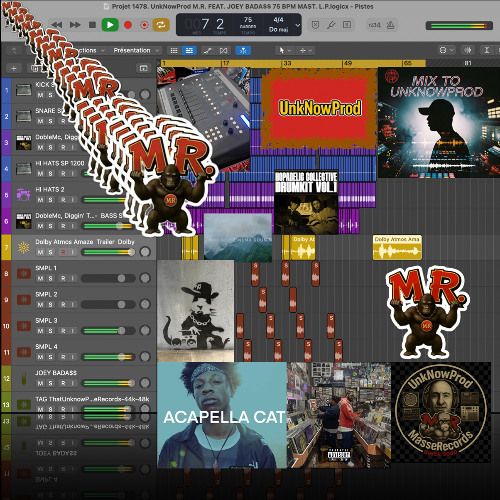This screenshot has width=500, height=500.
Task: Click the master output level meter
Action: [459, 26]
